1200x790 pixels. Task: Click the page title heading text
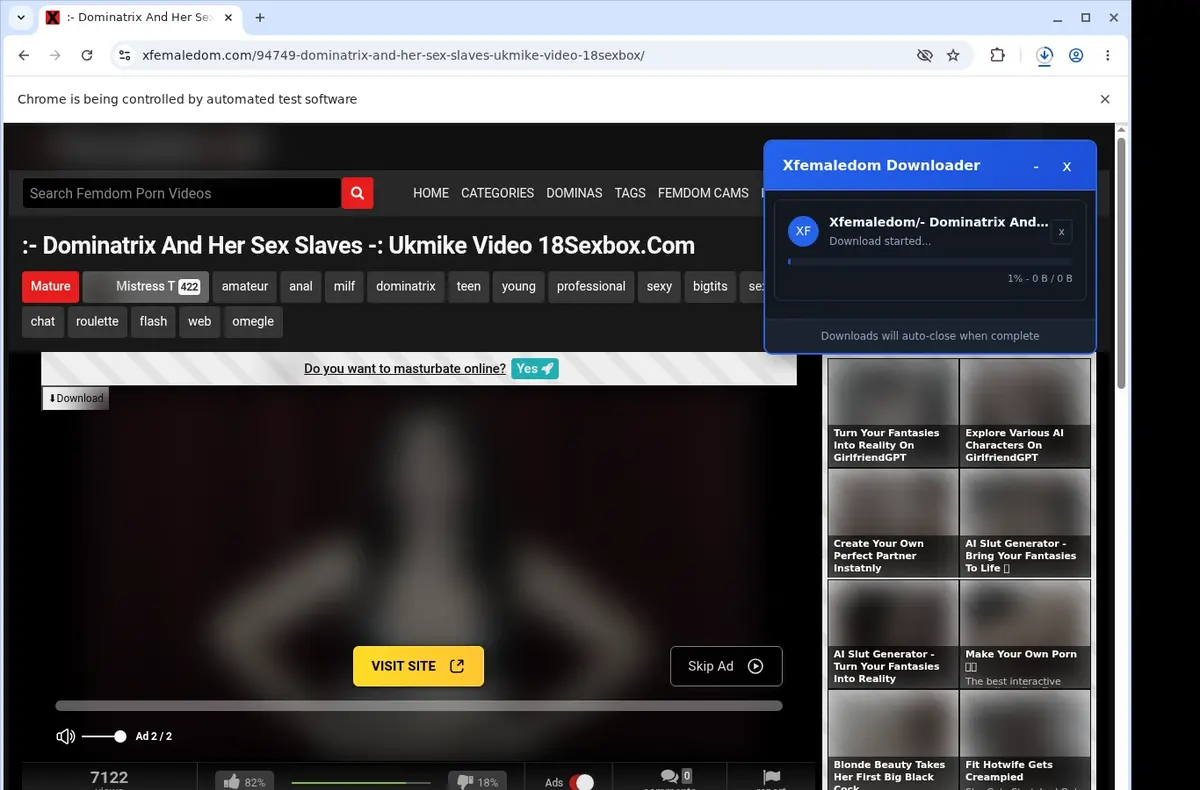coord(359,245)
